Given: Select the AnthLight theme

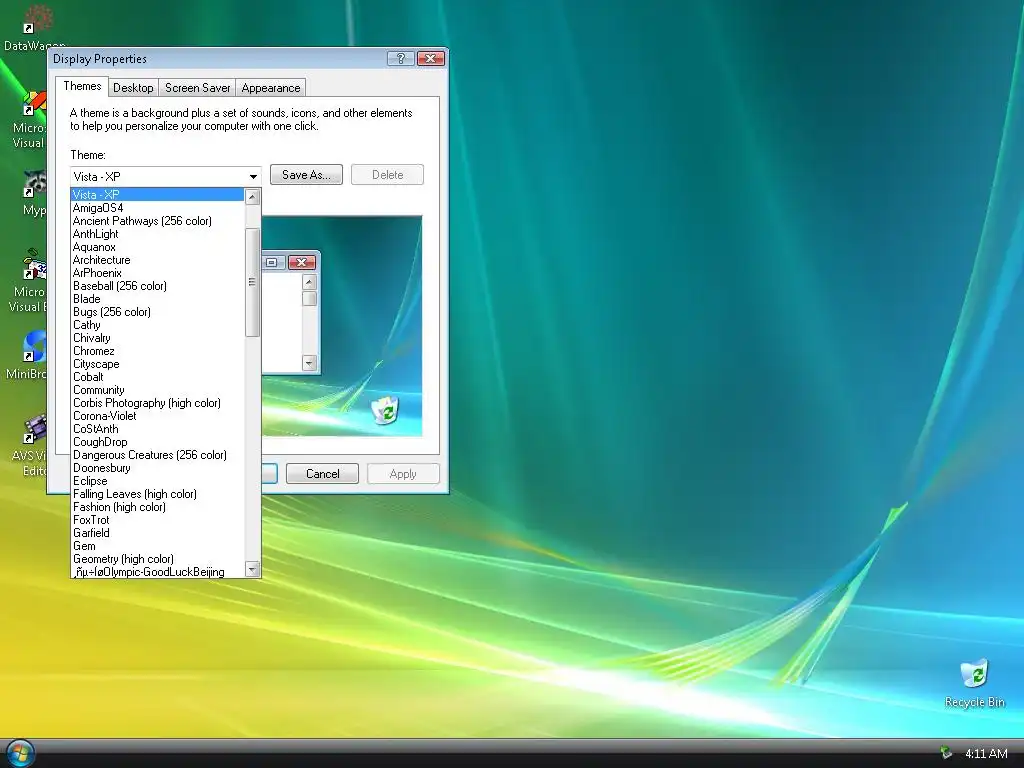Looking at the screenshot, I should 157,234.
